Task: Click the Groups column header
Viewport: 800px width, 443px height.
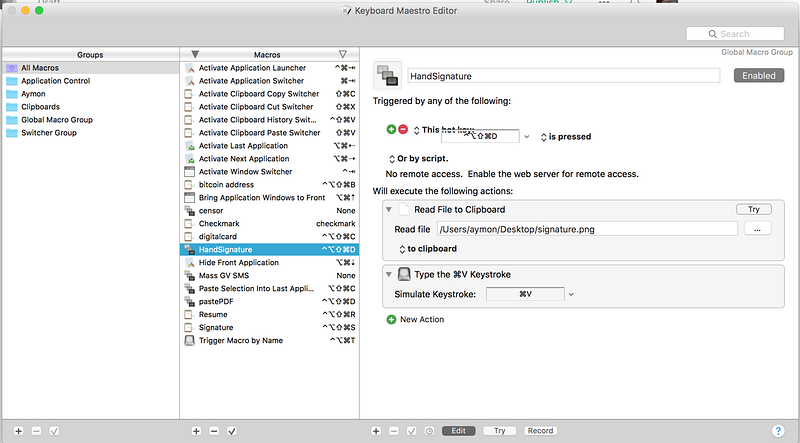Action: (x=90, y=54)
